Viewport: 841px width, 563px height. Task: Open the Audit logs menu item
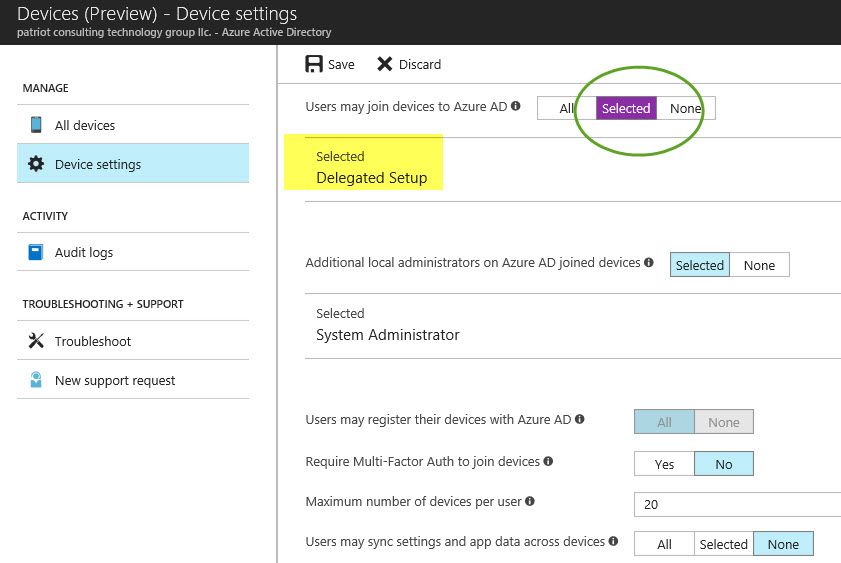[84, 252]
